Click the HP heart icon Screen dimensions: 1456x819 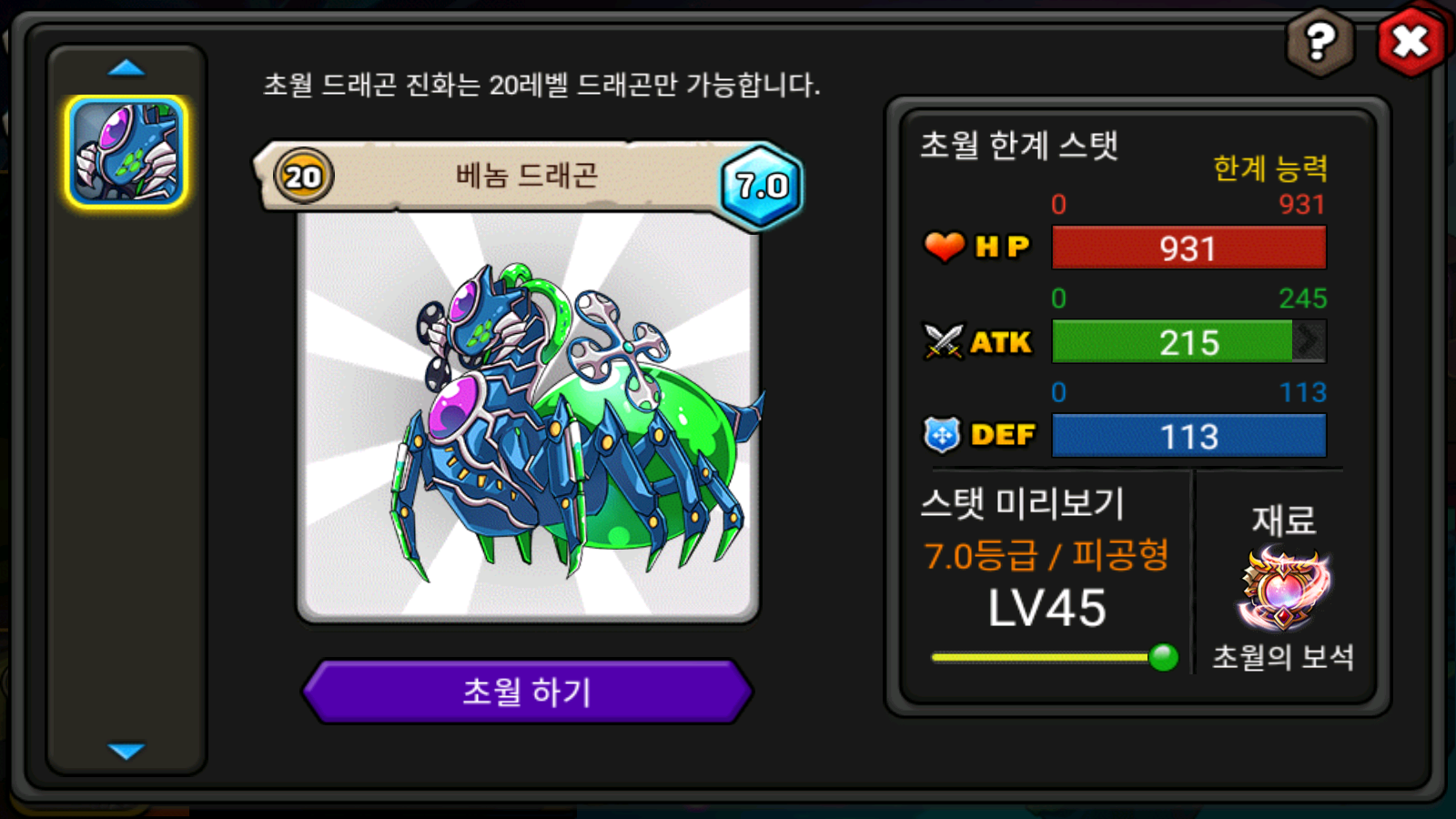944,247
